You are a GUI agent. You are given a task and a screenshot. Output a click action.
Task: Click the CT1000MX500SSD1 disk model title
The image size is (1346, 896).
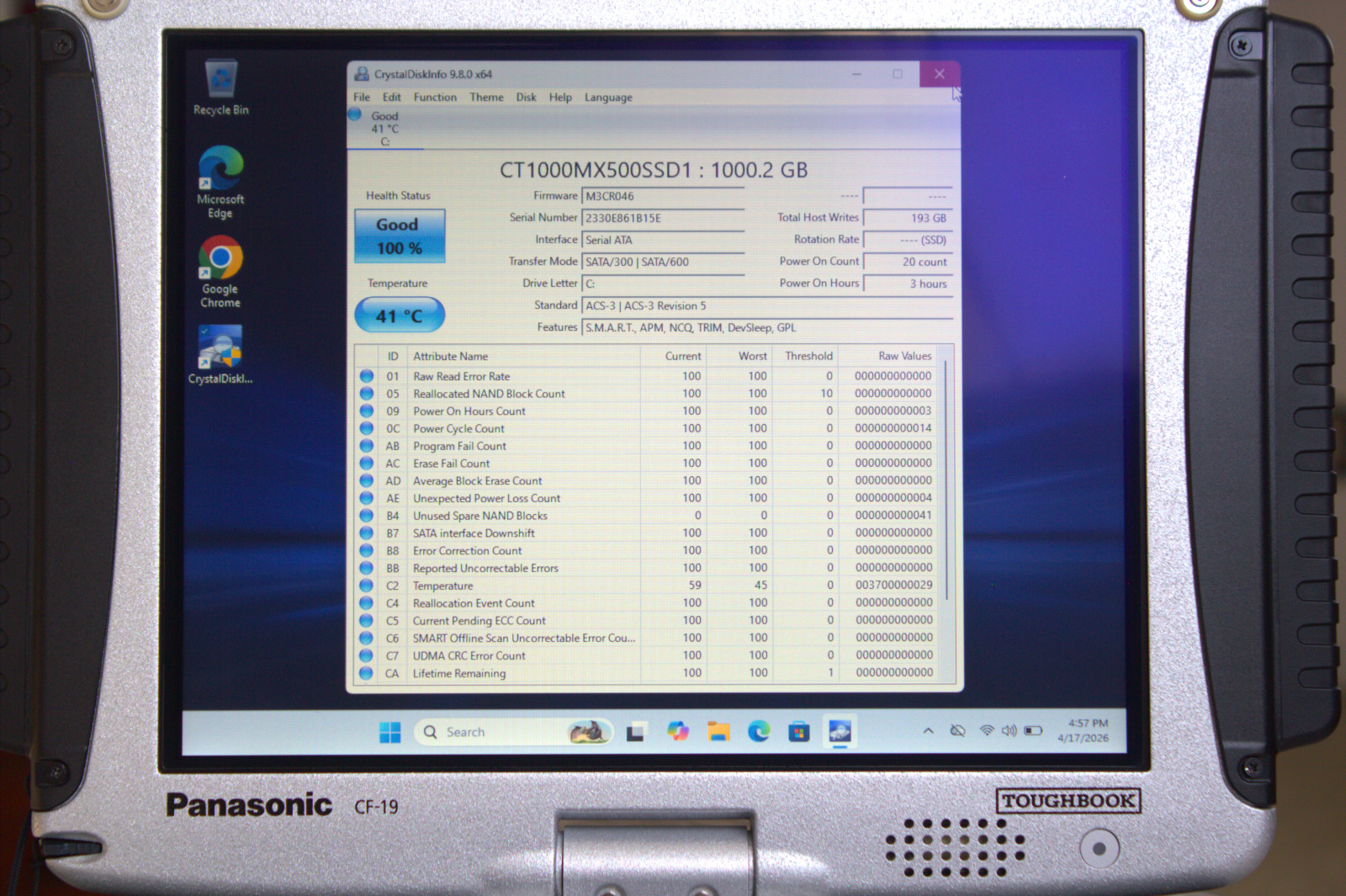pyautogui.click(x=654, y=170)
